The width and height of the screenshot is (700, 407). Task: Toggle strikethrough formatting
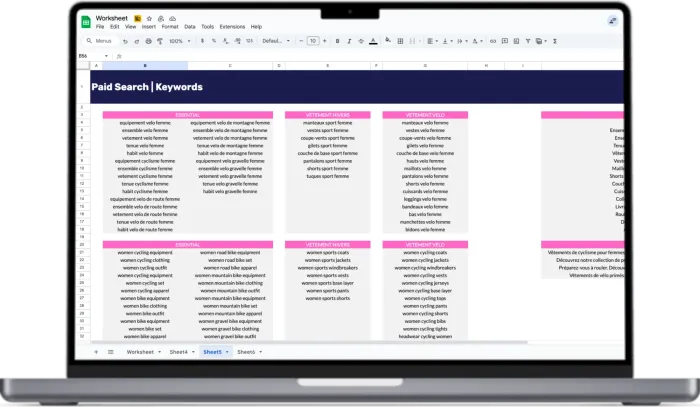tap(361, 41)
